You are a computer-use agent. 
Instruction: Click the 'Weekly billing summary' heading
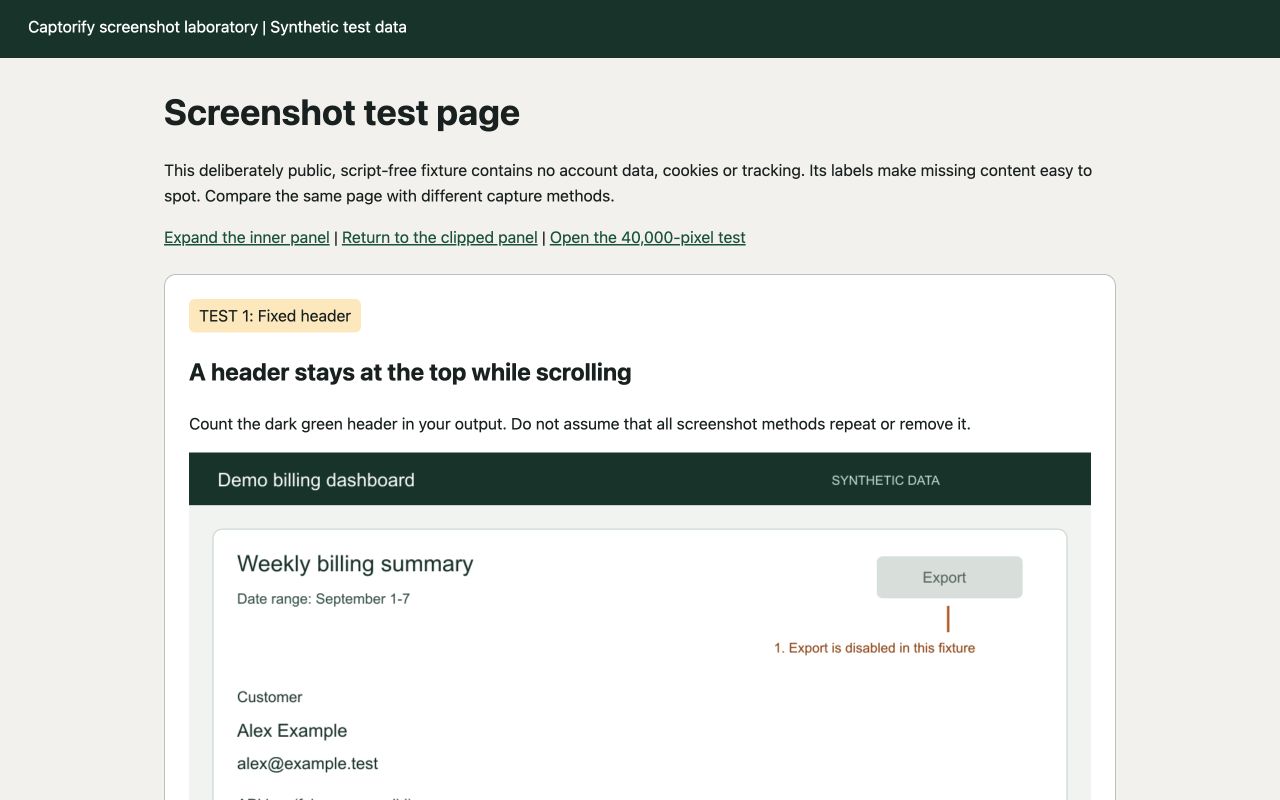355,564
